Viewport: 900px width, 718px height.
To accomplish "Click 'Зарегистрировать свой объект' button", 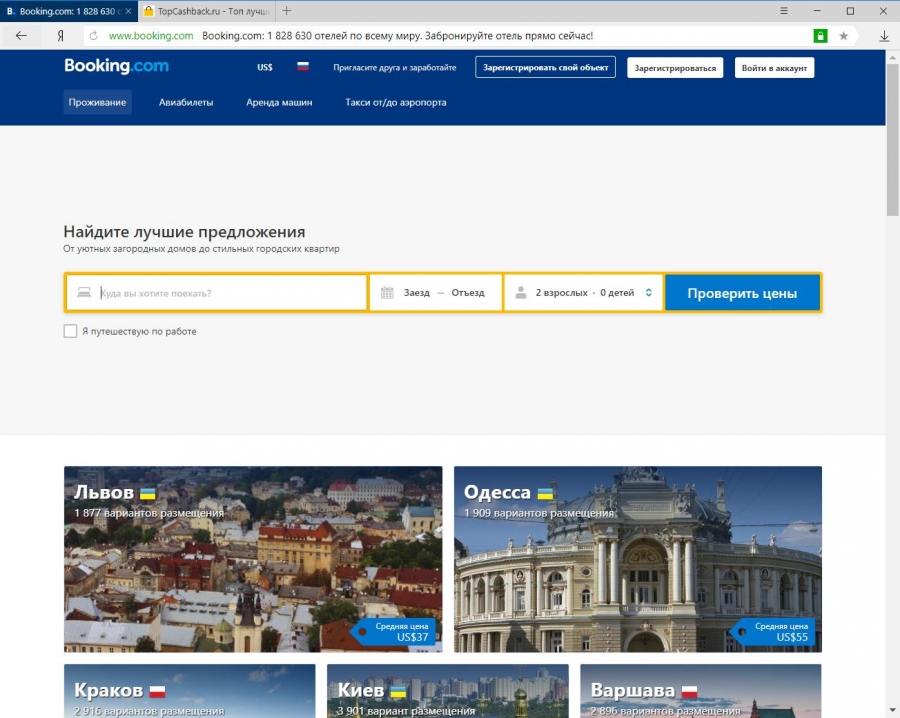I will tap(545, 67).
